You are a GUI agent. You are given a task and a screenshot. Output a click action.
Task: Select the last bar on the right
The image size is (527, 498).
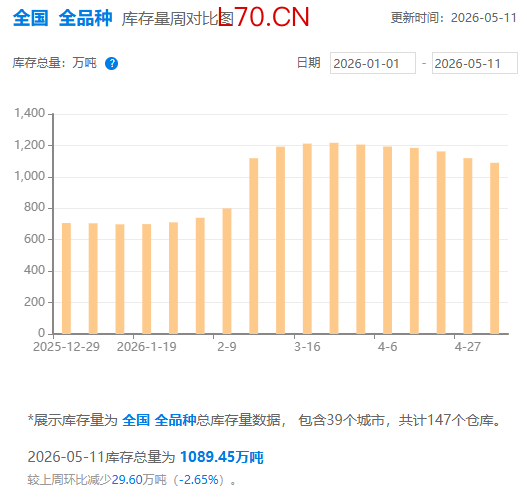pyautogui.click(x=494, y=248)
